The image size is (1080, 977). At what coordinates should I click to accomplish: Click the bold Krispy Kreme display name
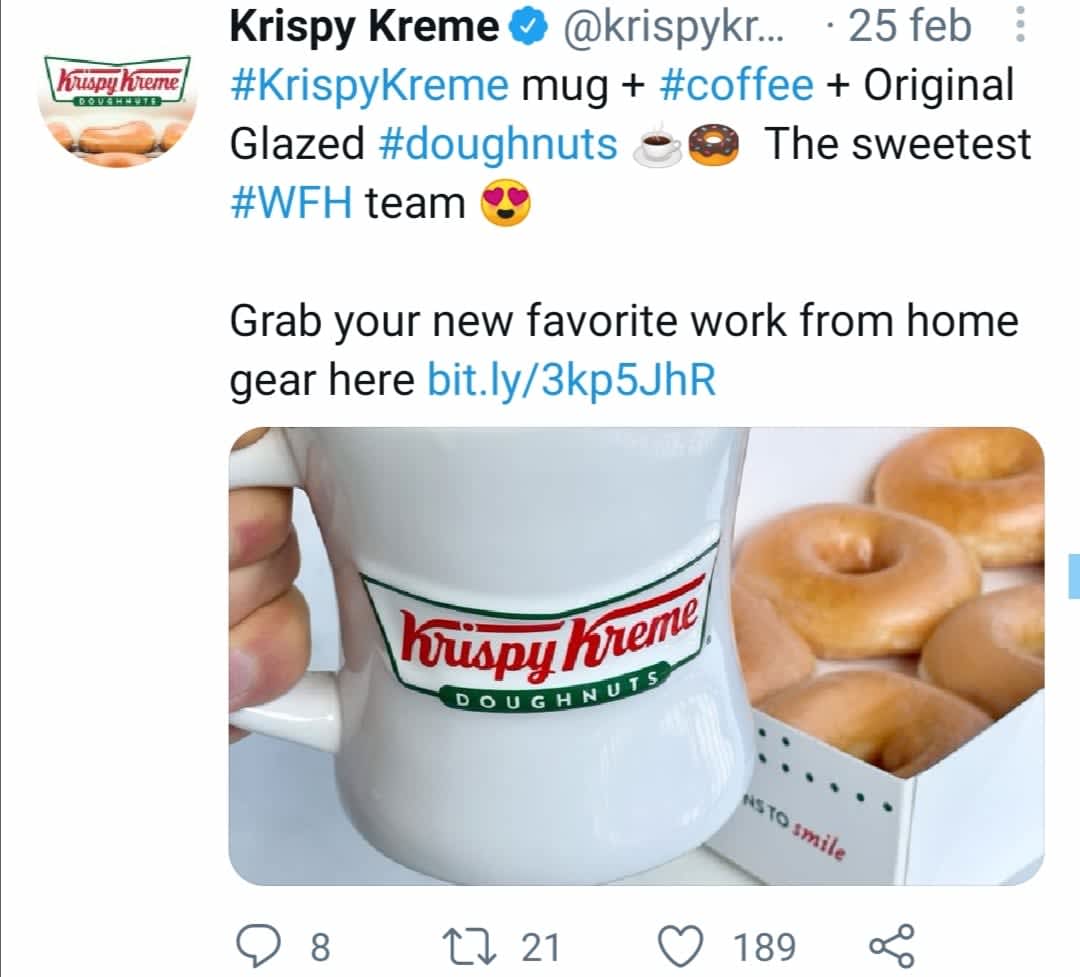(x=364, y=28)
